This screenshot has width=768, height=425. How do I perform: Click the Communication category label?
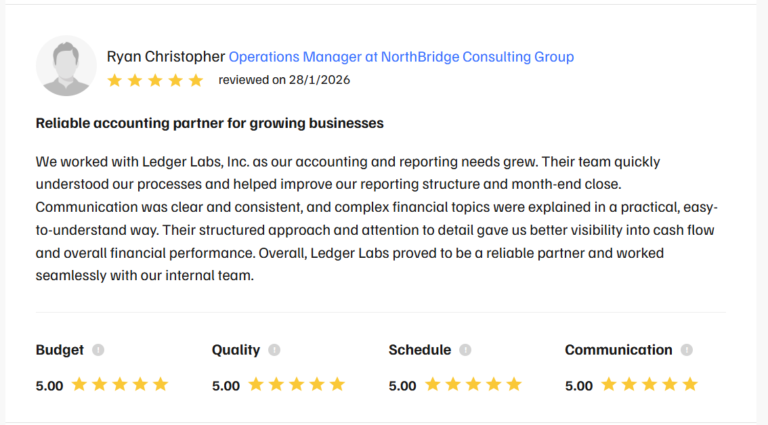[618, 350]
